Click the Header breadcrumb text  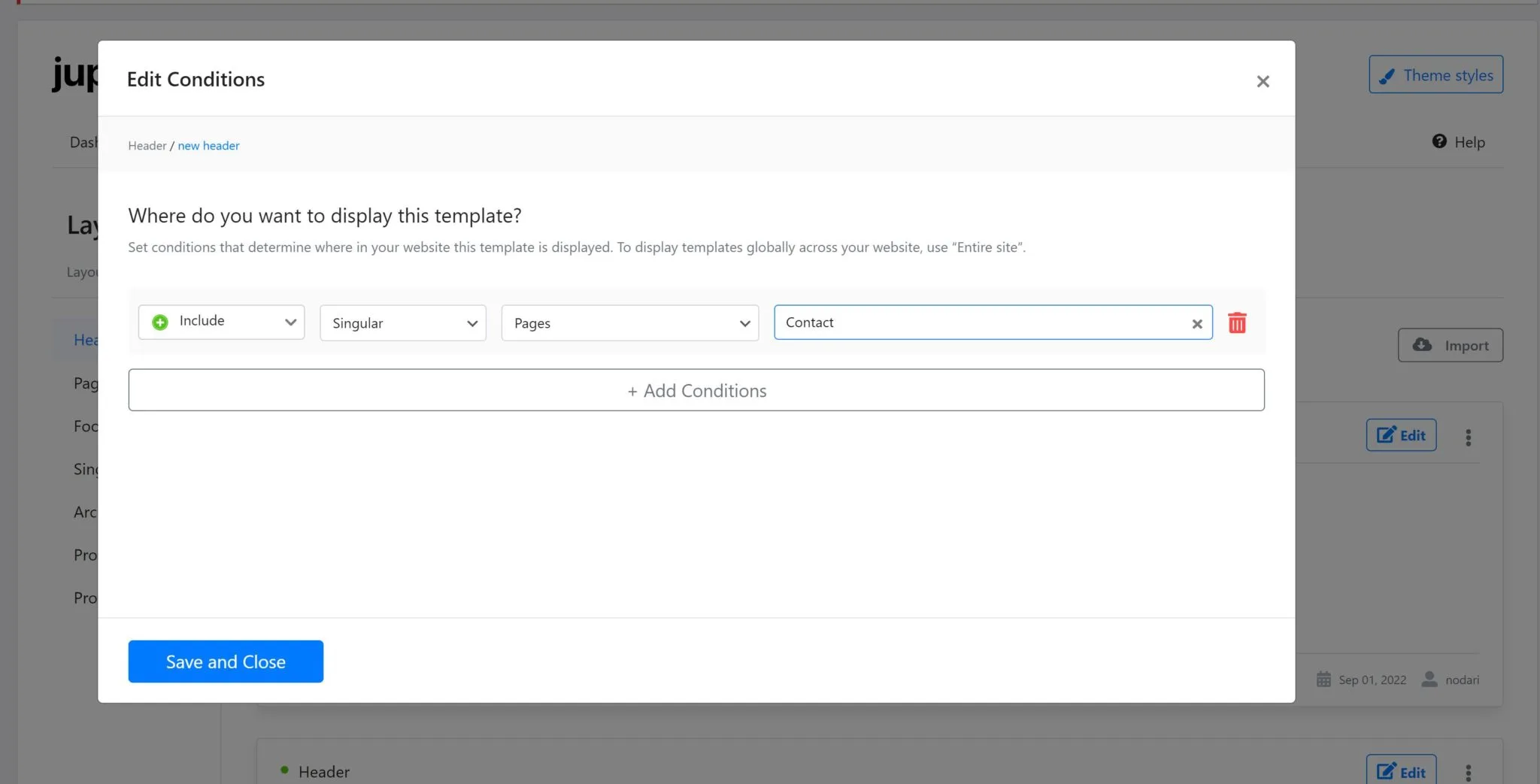(x=147, y=146)
